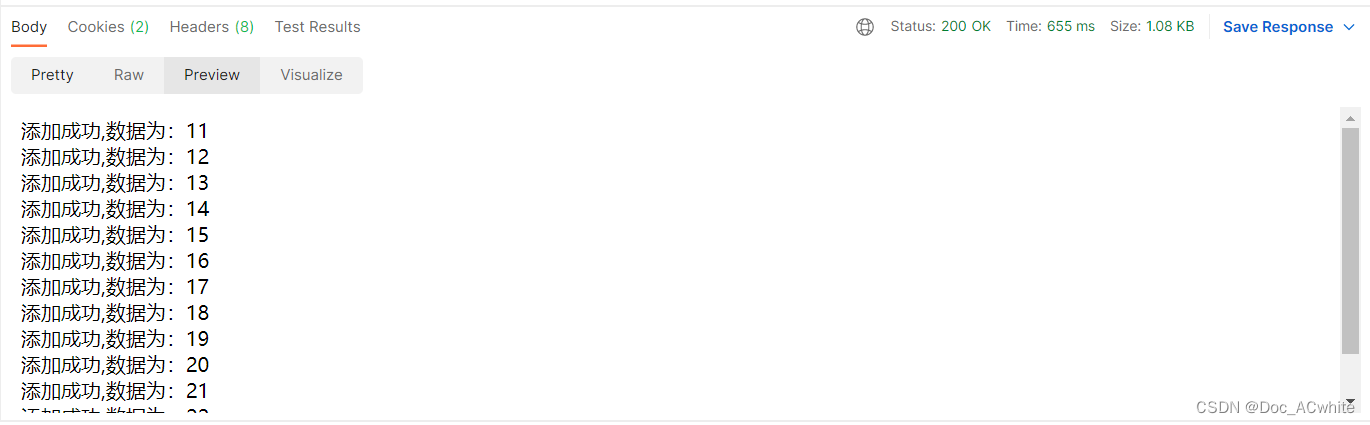The width and height of the screenshot is (1370, 425).
Task: Click the Save Response button
Action: tap(1277, 27)
